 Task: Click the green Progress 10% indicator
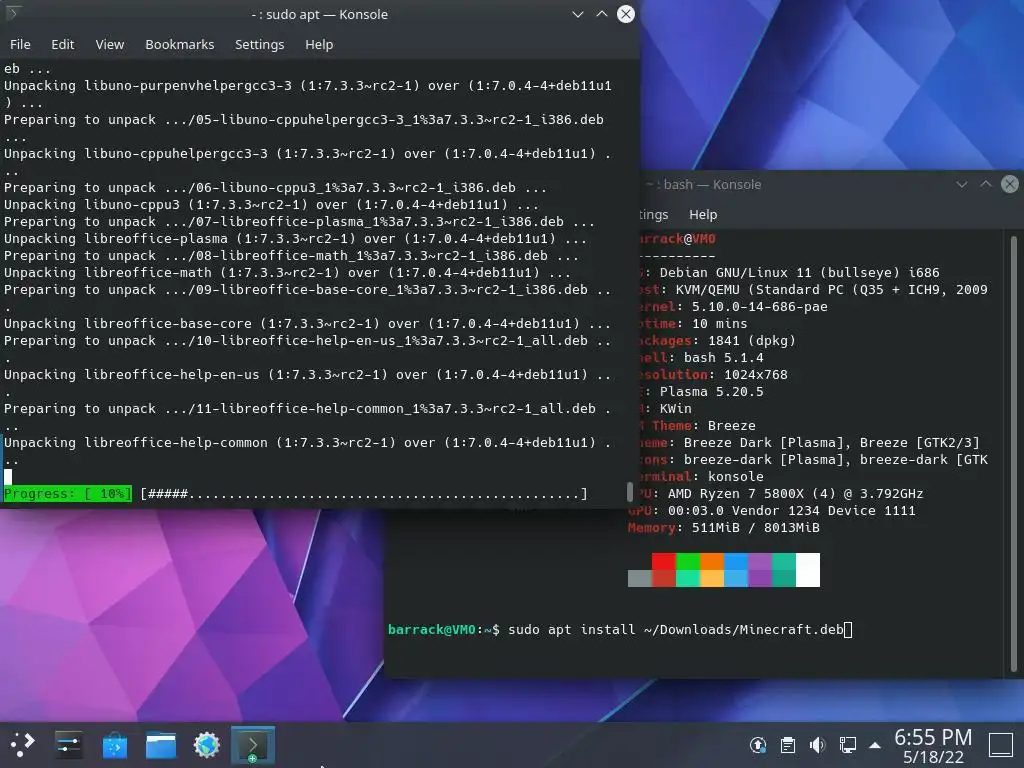[68, 494]
